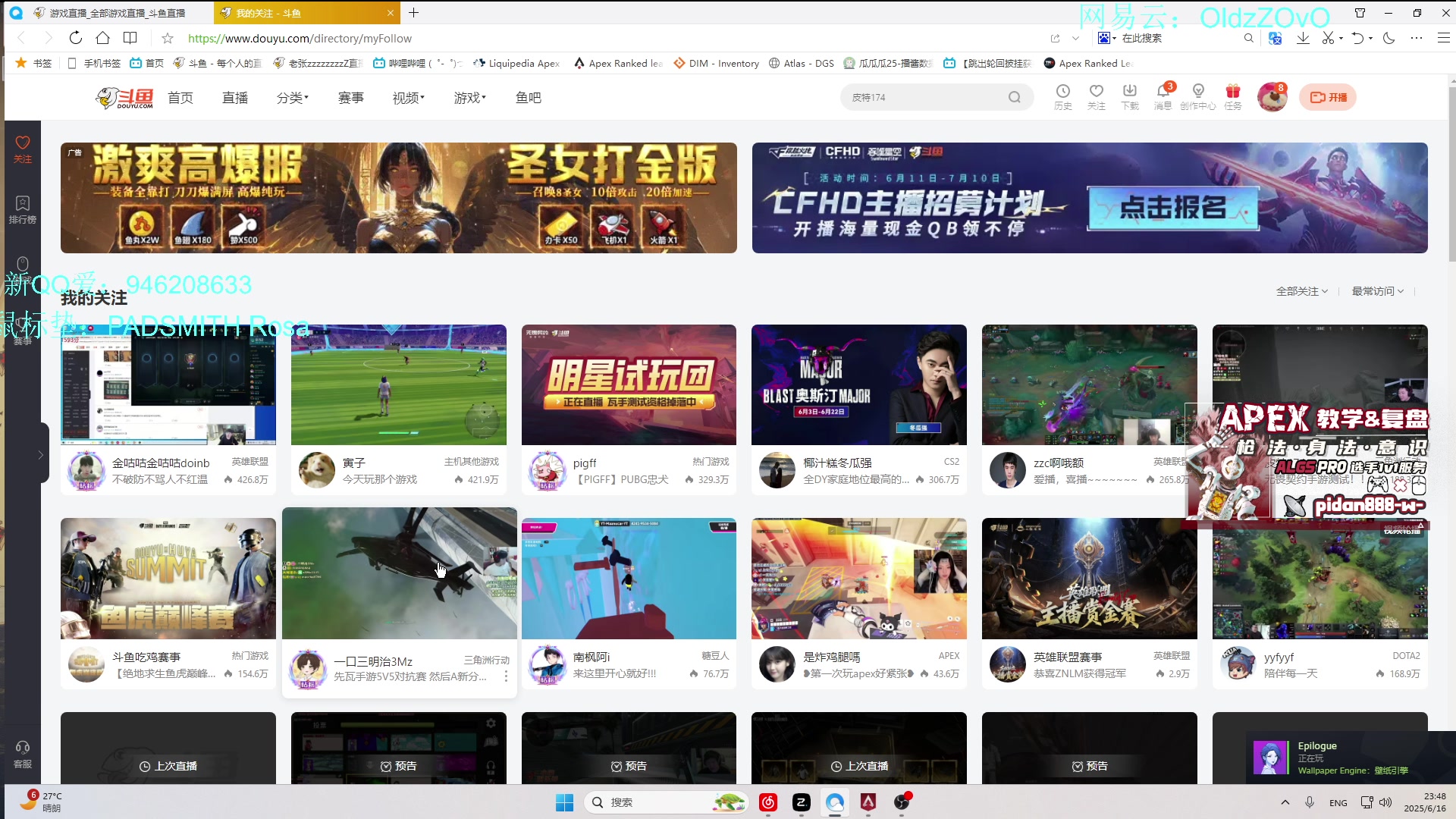Open 排行榜 rankings in left sidebar
Screen dimensions: 1456x819
point(23,209)
